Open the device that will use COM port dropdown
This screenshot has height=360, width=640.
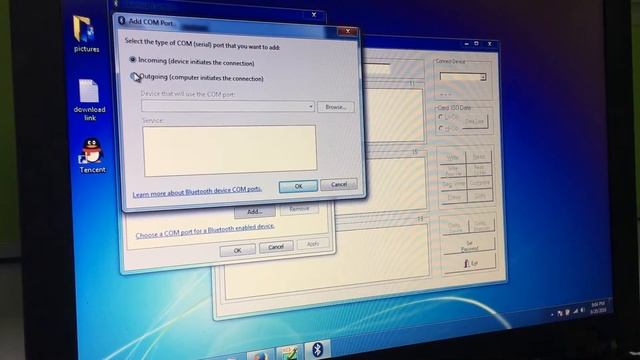[x=228, y=106]
